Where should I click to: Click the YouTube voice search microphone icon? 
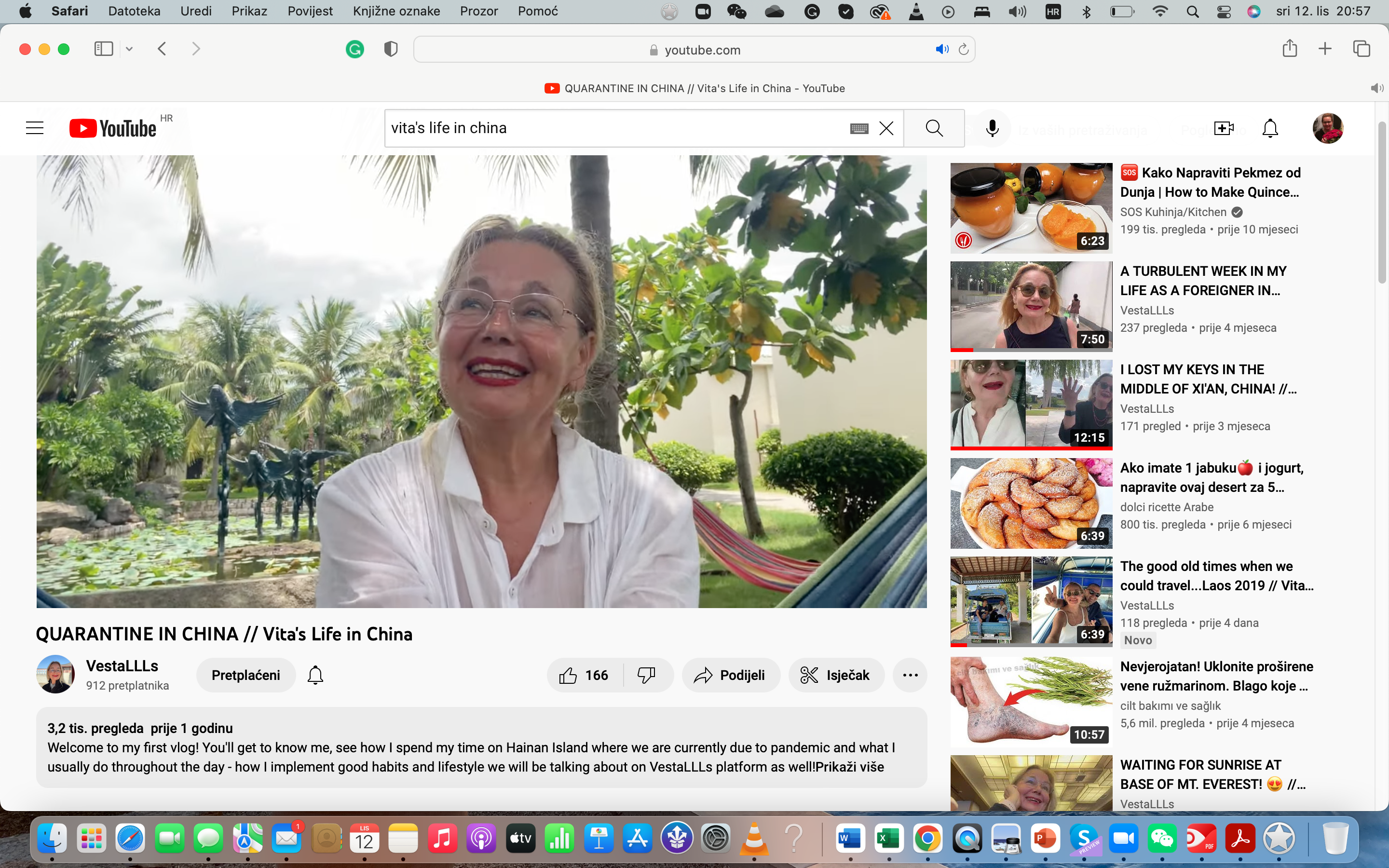tap(992, 128)
